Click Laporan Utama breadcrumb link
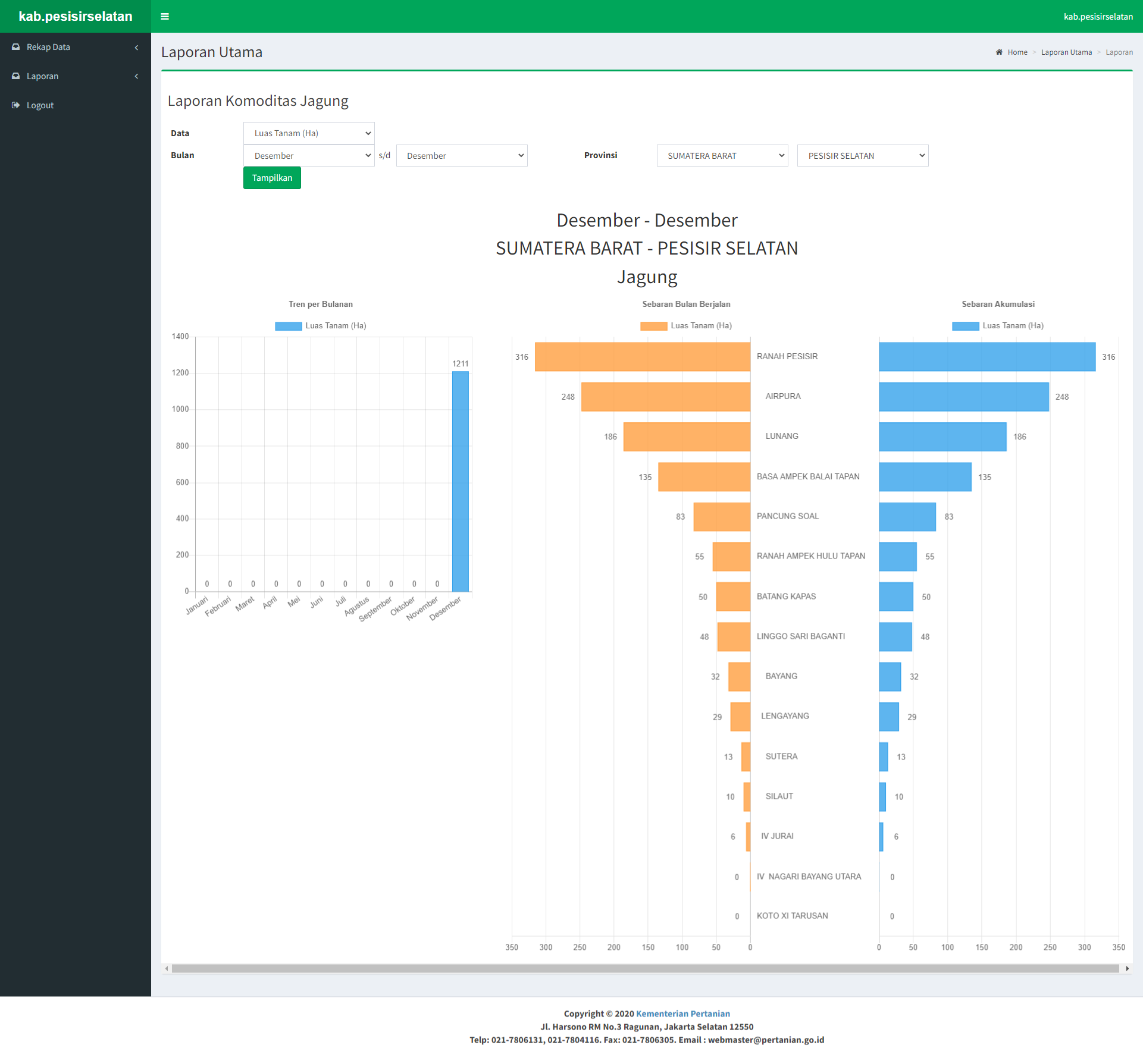The width and height of the screenshot is (1143, 1064). coord(1066,52)
